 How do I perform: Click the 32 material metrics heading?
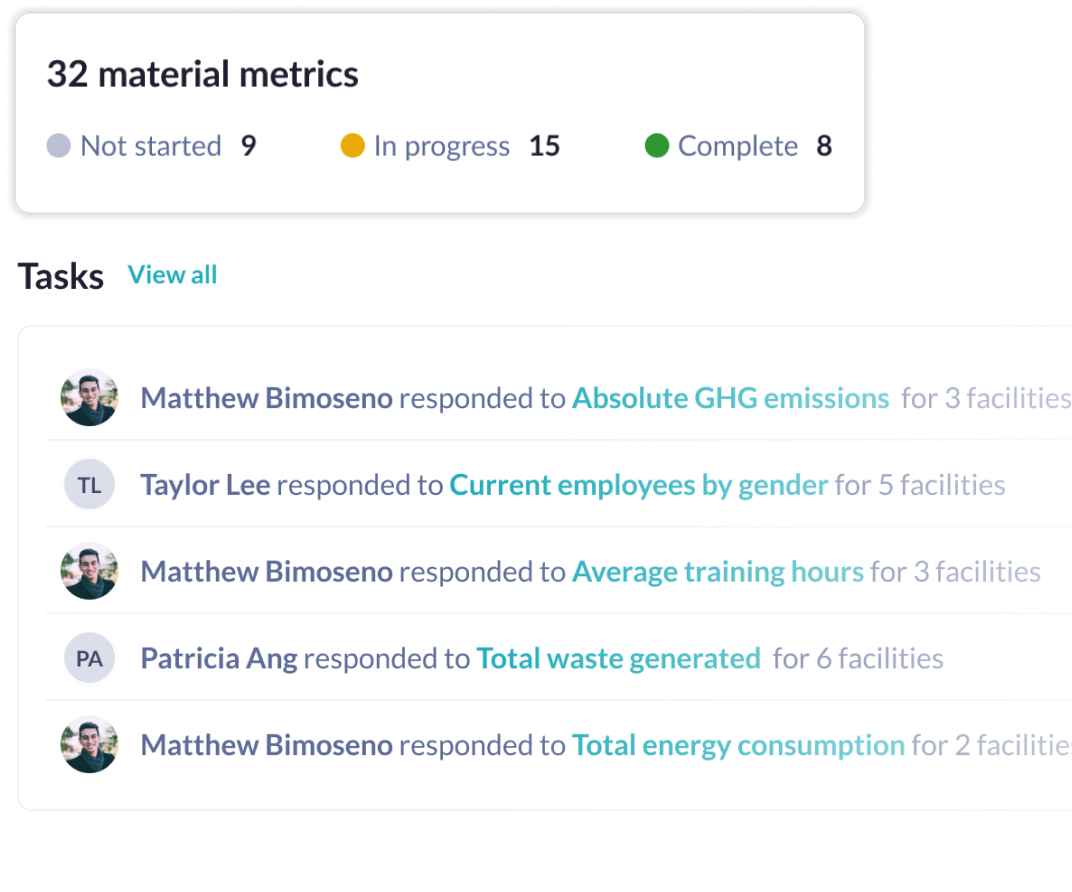(202, 74)
